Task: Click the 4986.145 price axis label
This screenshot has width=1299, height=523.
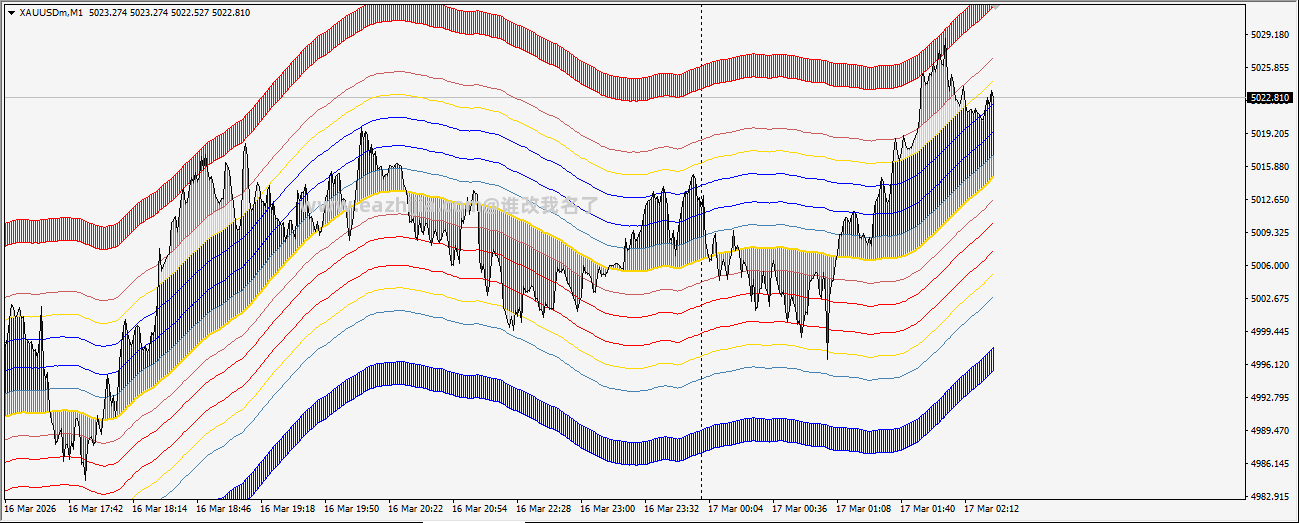Action: pos(1268,464)
